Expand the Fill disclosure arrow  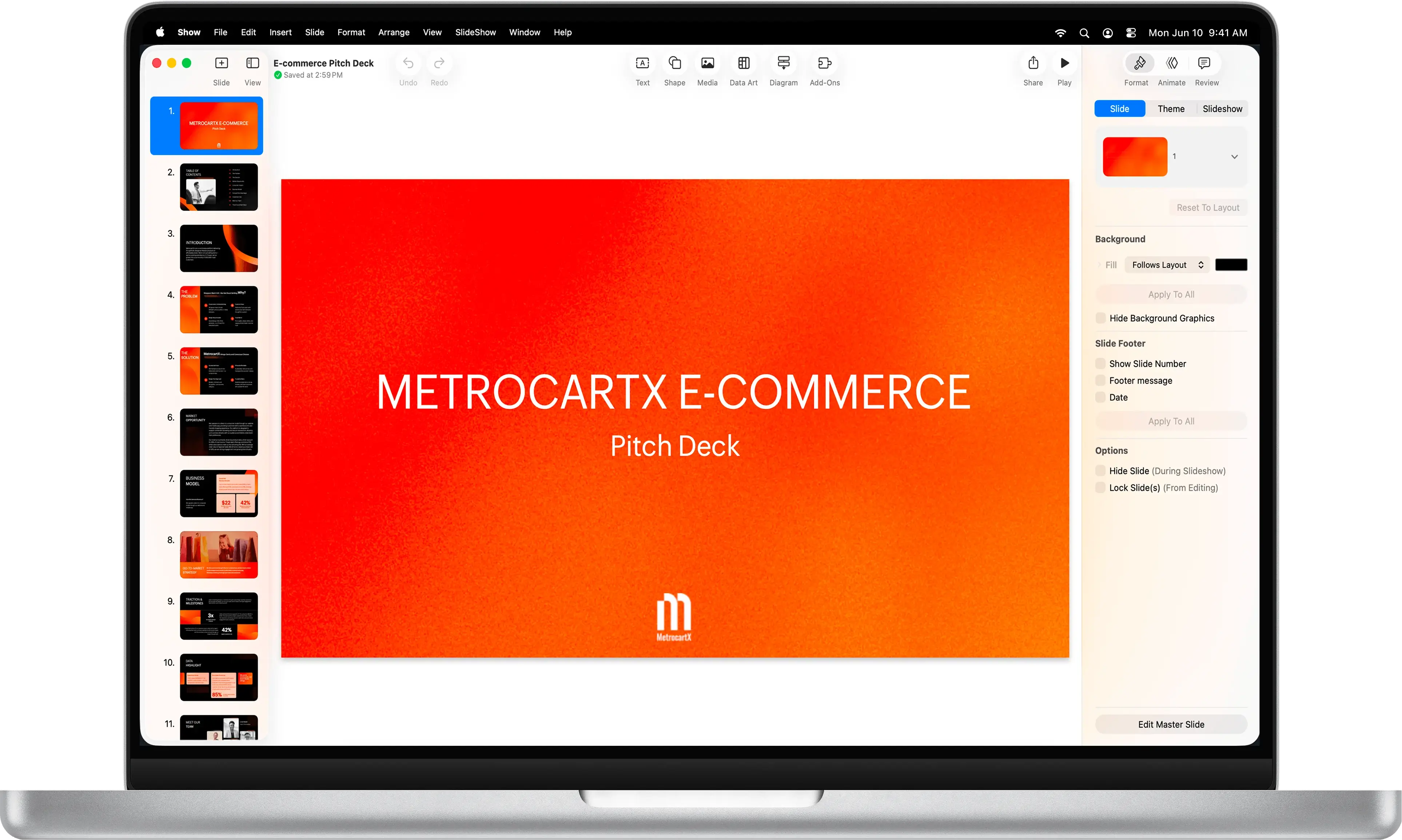coord(1099,265)
